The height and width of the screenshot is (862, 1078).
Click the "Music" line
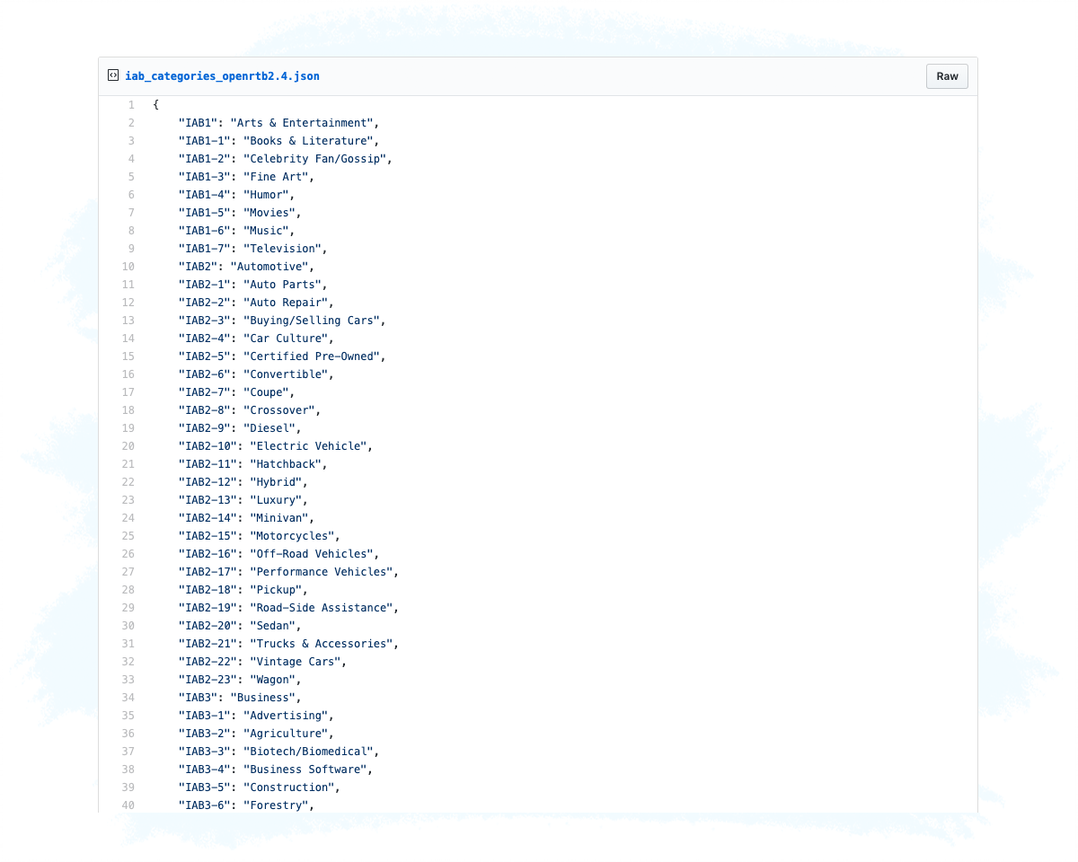coord(236,231)
